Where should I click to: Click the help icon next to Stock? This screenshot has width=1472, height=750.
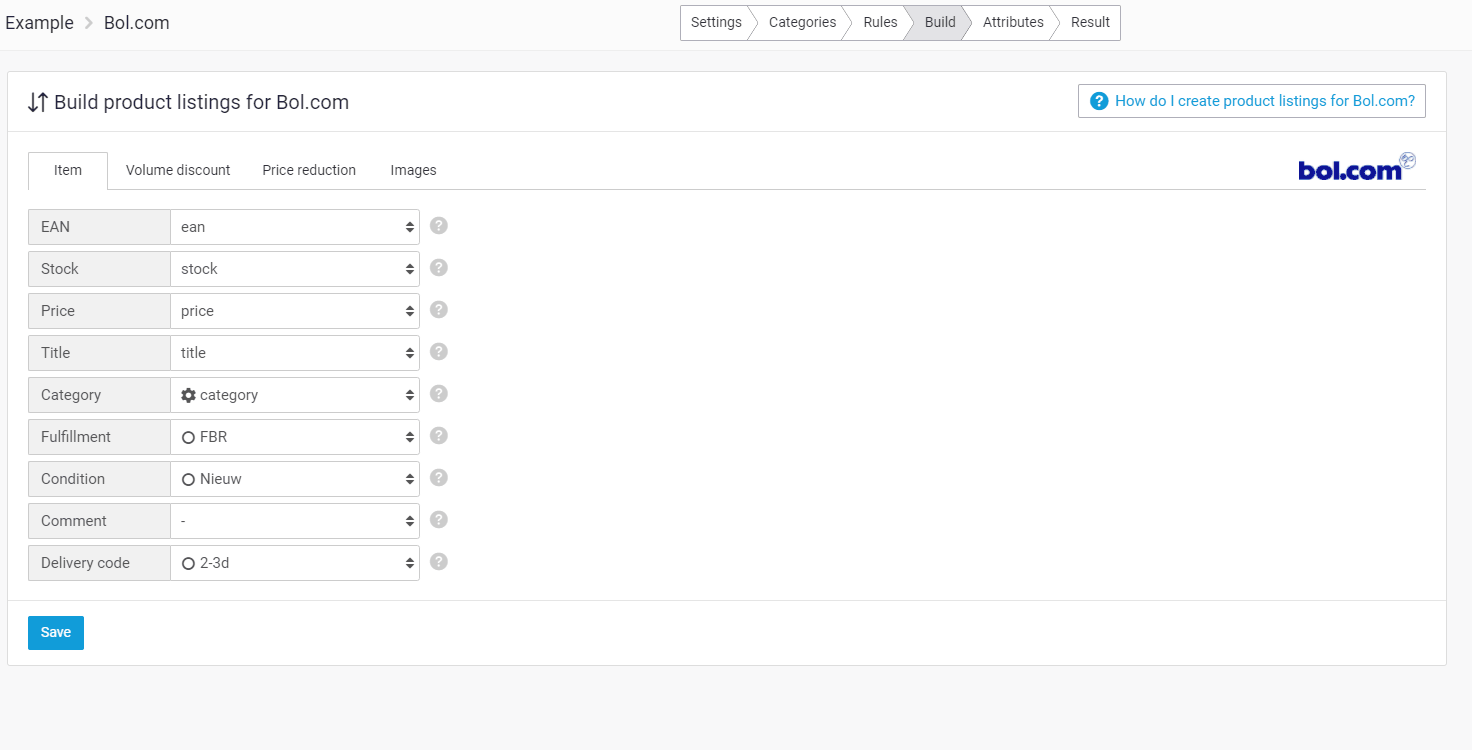[x=439, y=268]
